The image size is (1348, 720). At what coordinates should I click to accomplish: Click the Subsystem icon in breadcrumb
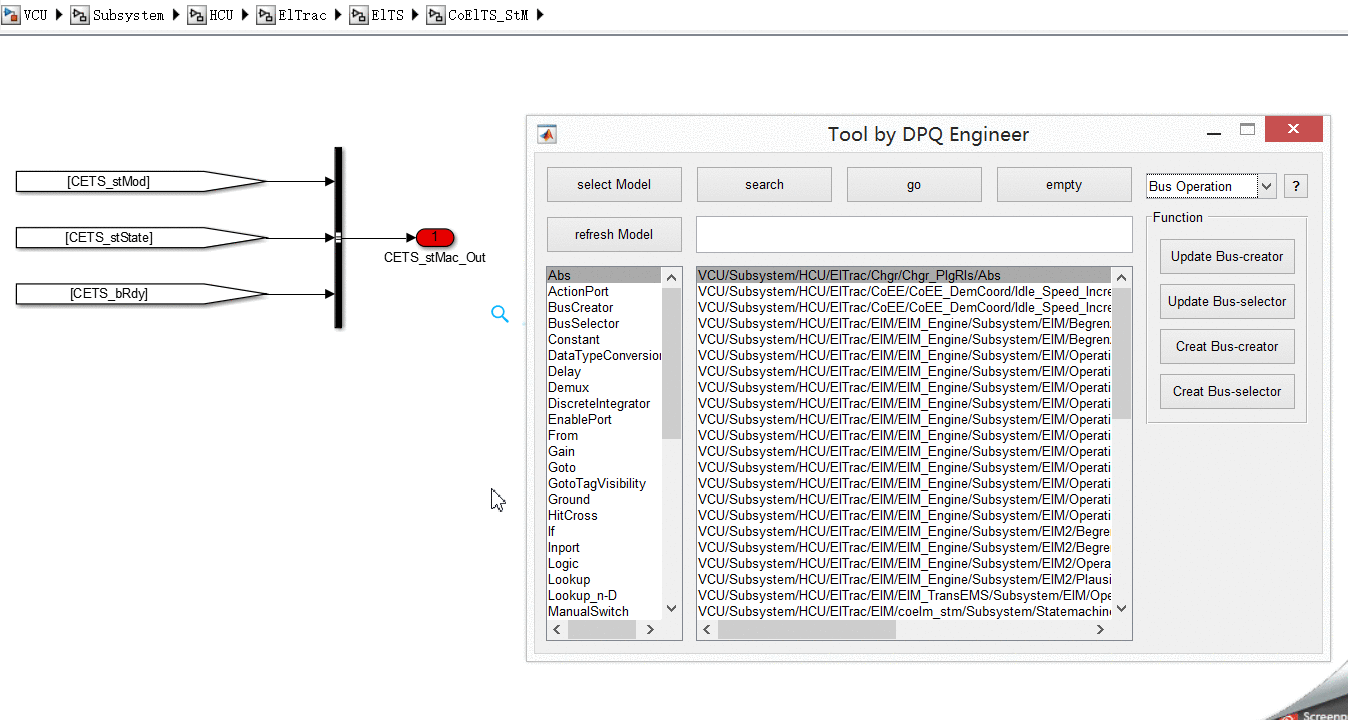tap(79, 16)
